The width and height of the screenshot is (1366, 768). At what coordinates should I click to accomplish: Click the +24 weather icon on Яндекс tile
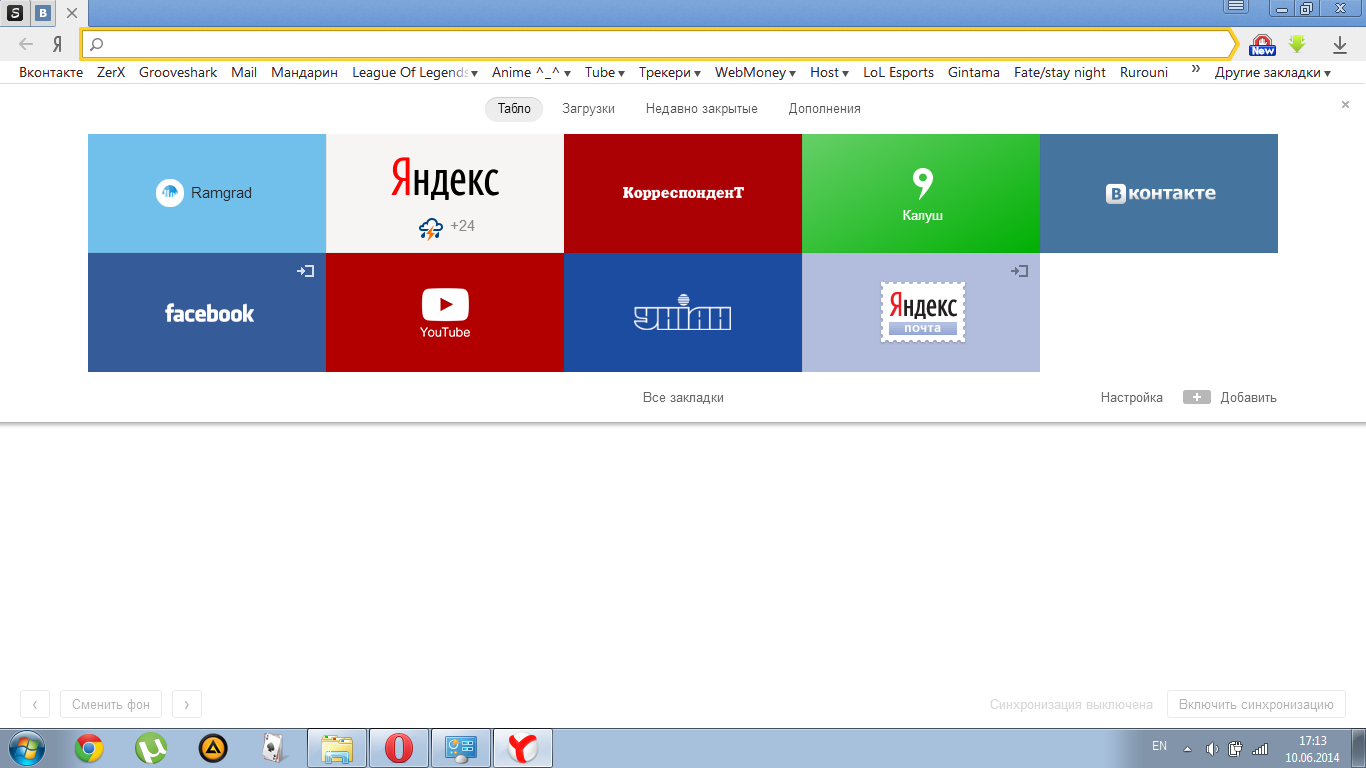pos(431,228)
